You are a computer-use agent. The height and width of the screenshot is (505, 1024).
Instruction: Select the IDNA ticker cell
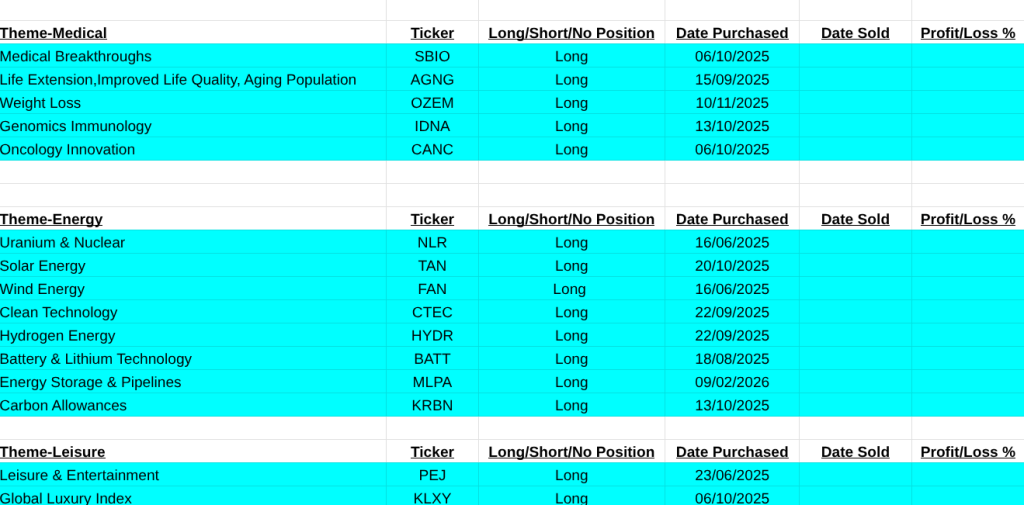pos(432,126)
